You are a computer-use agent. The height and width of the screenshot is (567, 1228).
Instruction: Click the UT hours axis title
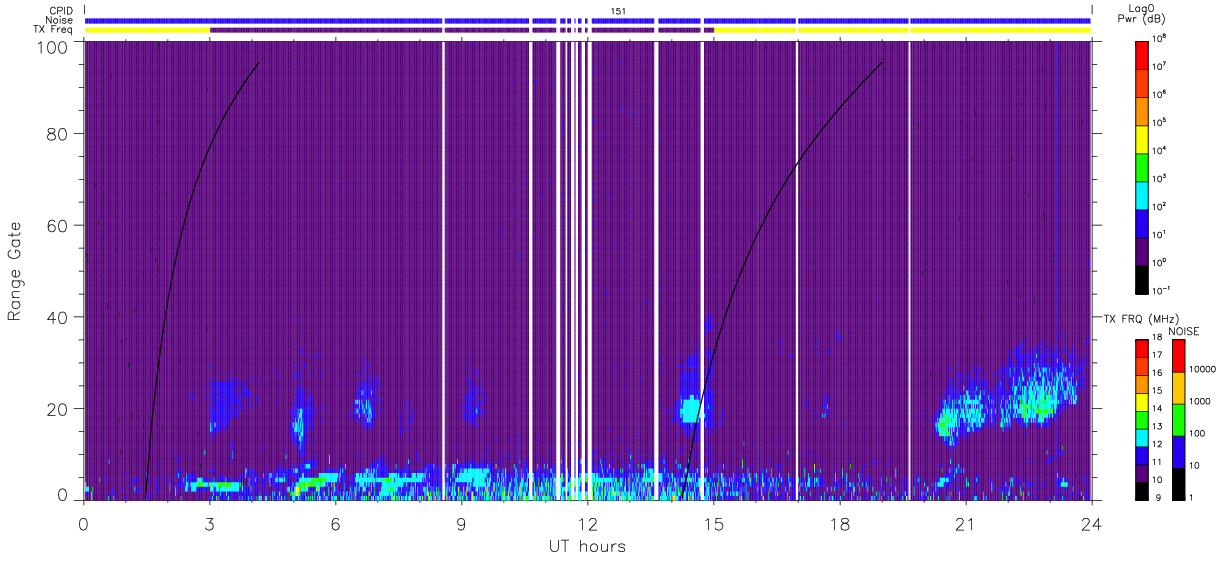pyautogui.click(x=587, y=546)
